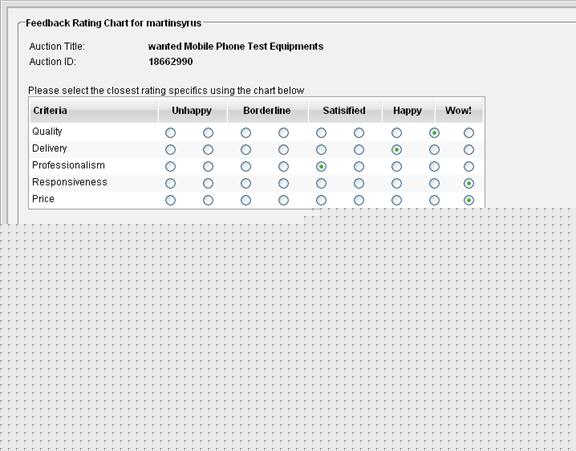Click the Unhappy column header
Screen dimensions: 576x451
pos(192,111)
